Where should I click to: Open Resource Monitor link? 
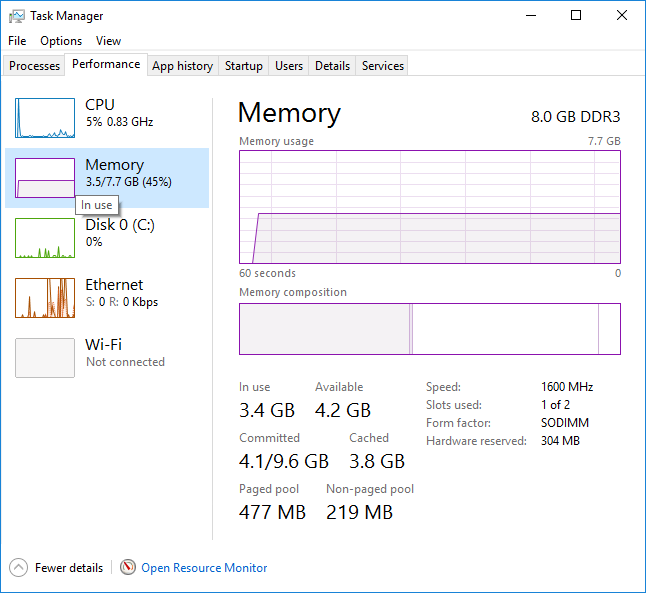(204, 568)
